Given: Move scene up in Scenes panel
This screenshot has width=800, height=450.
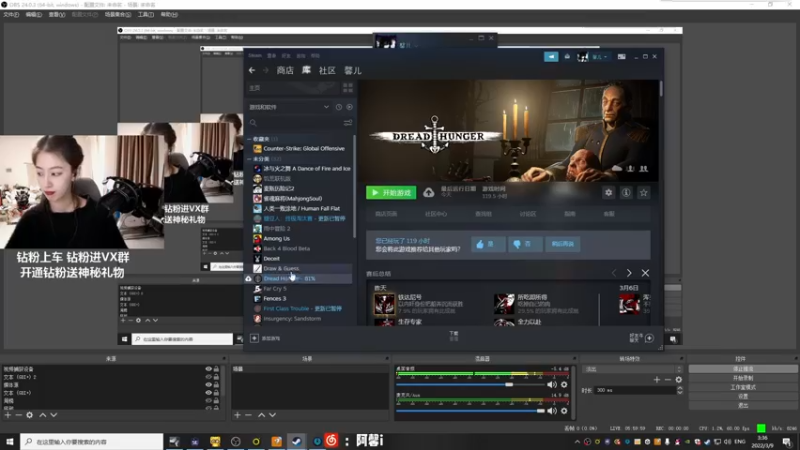Looking at the screenshot, I should pos(261,415).
